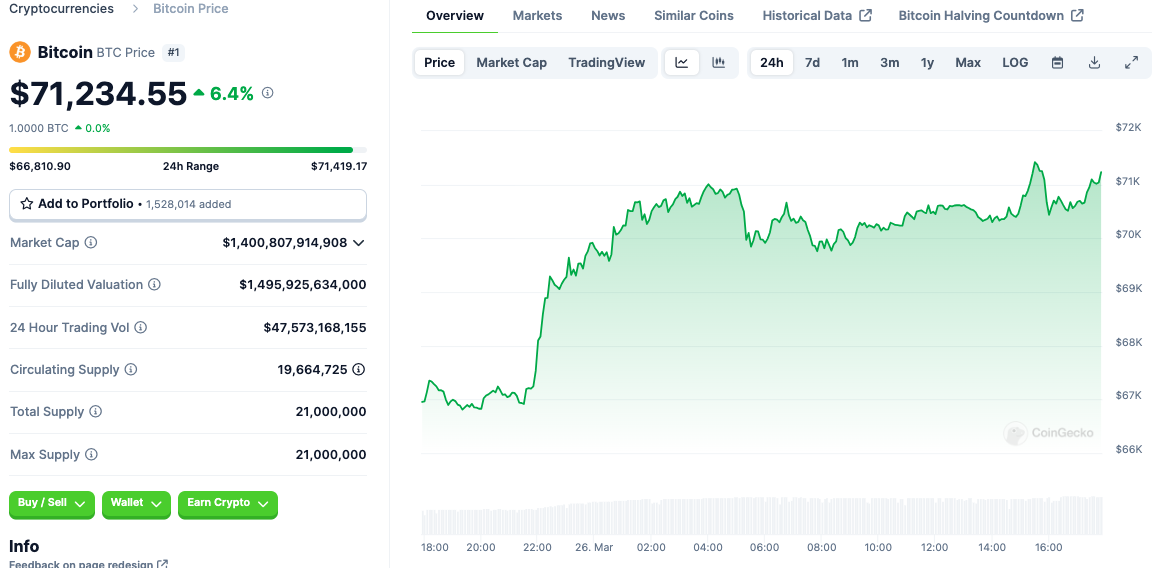Open the Historical Data tab
The image size is (1174, 568).
pos(817,16)
